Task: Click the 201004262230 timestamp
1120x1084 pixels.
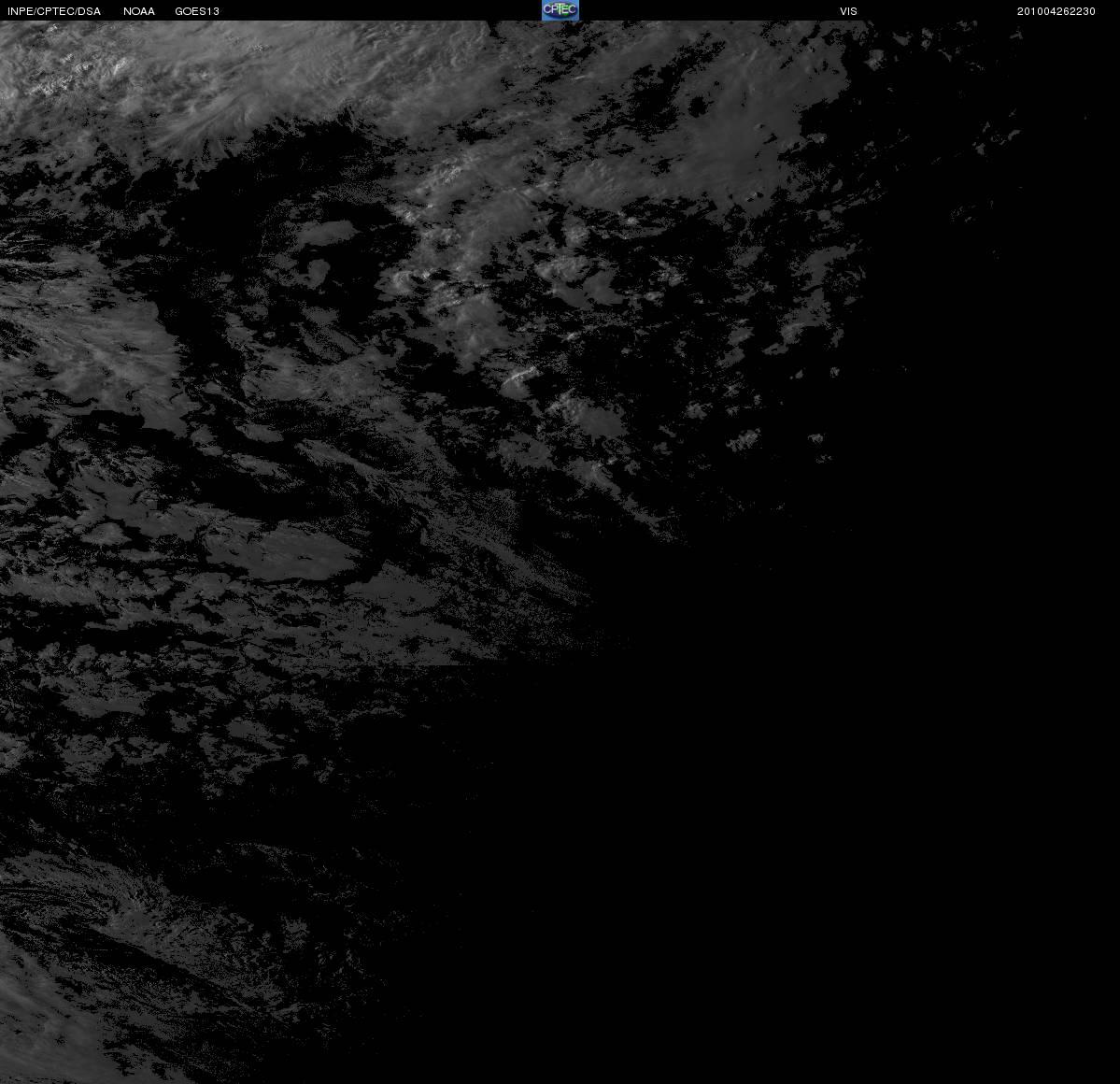Action: (1056, 11)
